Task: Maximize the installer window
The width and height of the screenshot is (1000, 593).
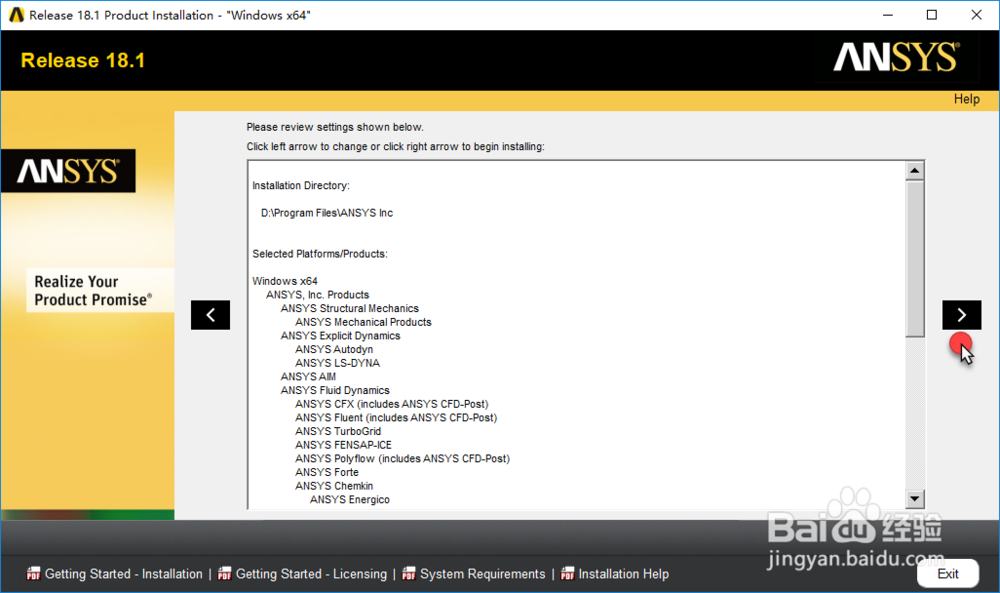Action: tap(932, 15)
